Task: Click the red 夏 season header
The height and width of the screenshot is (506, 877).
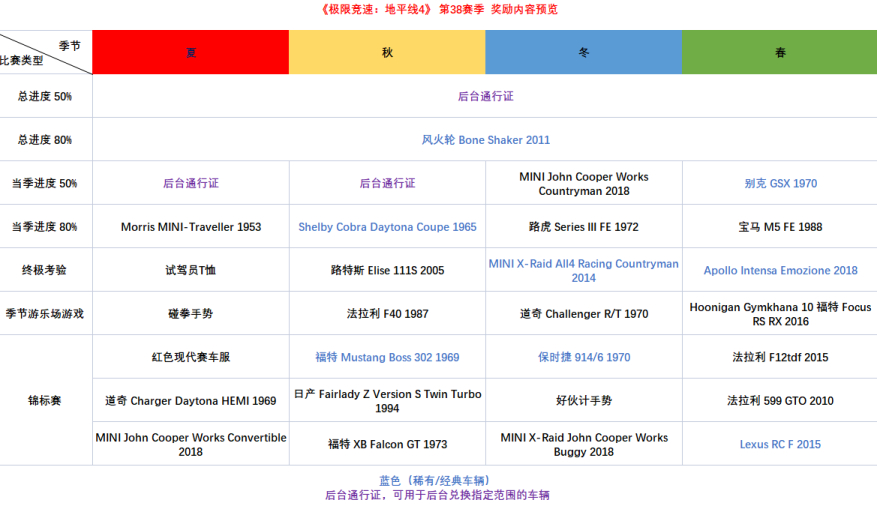Action: tap(191, 52)
